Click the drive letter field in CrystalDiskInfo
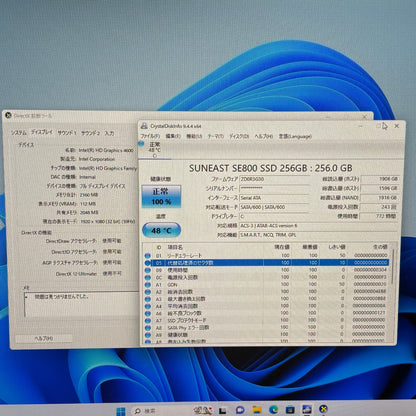Image resolution: width=416 pixels, height=416 pixels. coord(274,216)
